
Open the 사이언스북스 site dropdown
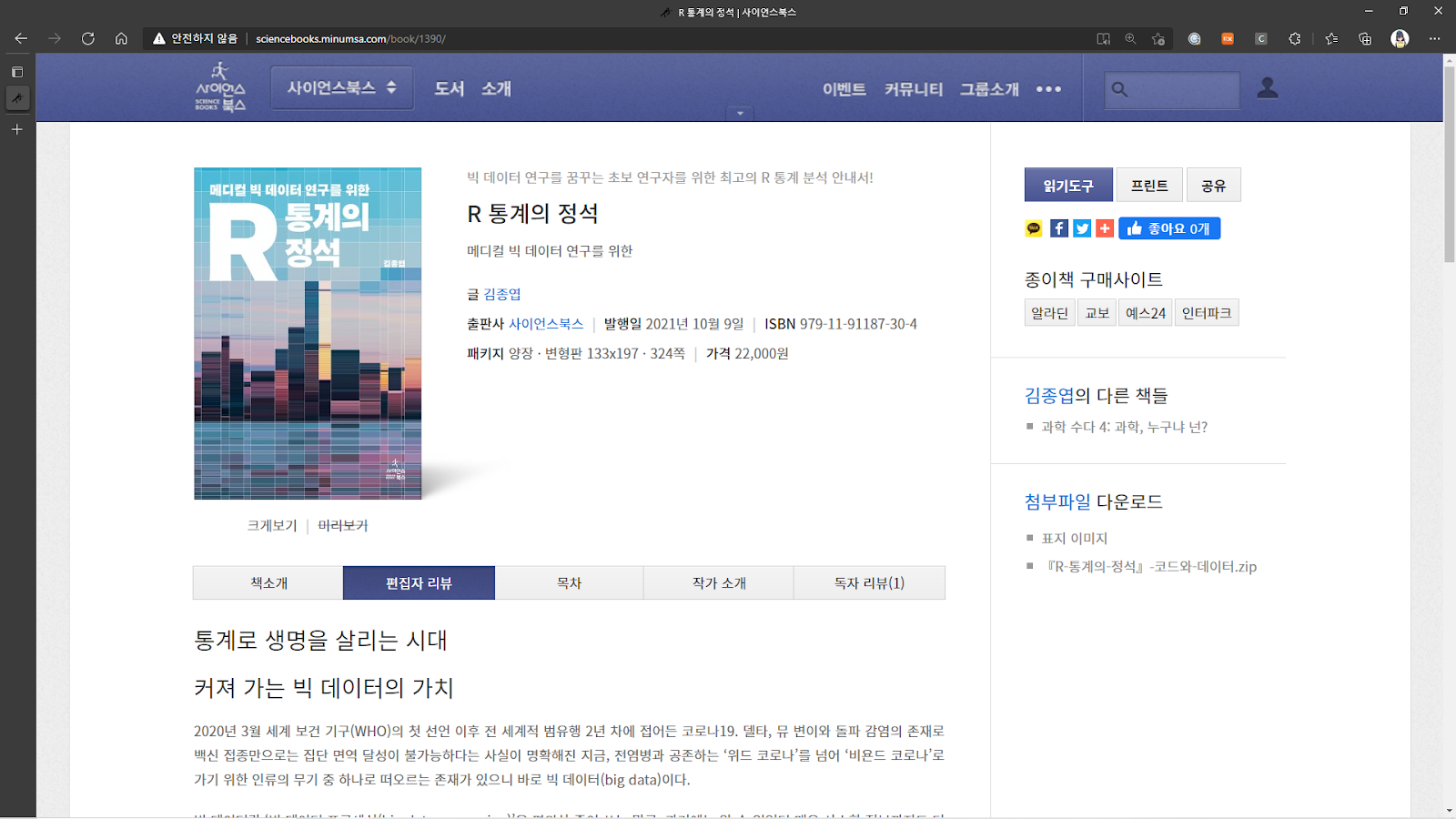pos(342,88)
